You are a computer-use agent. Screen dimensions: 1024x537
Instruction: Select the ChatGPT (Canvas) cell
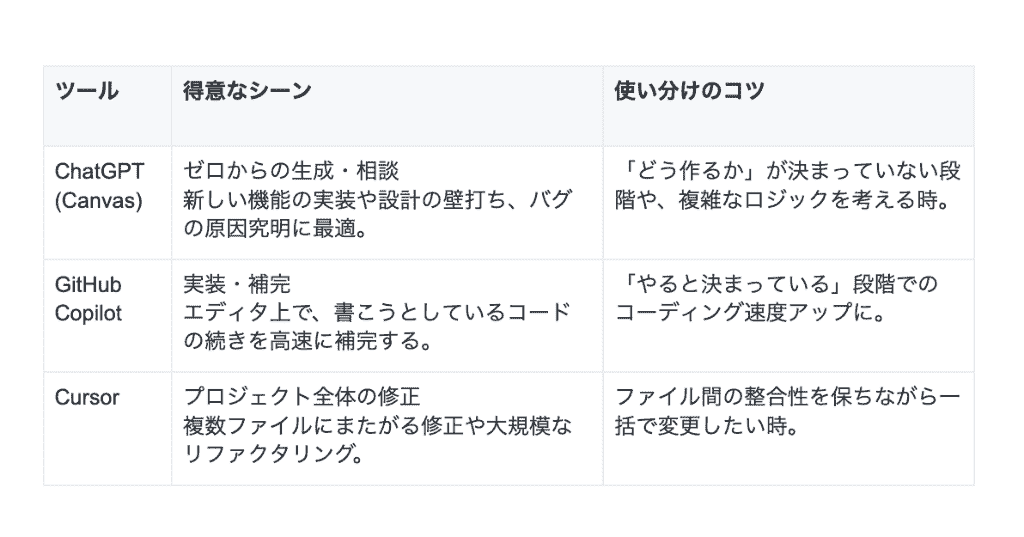coord(107,203)
